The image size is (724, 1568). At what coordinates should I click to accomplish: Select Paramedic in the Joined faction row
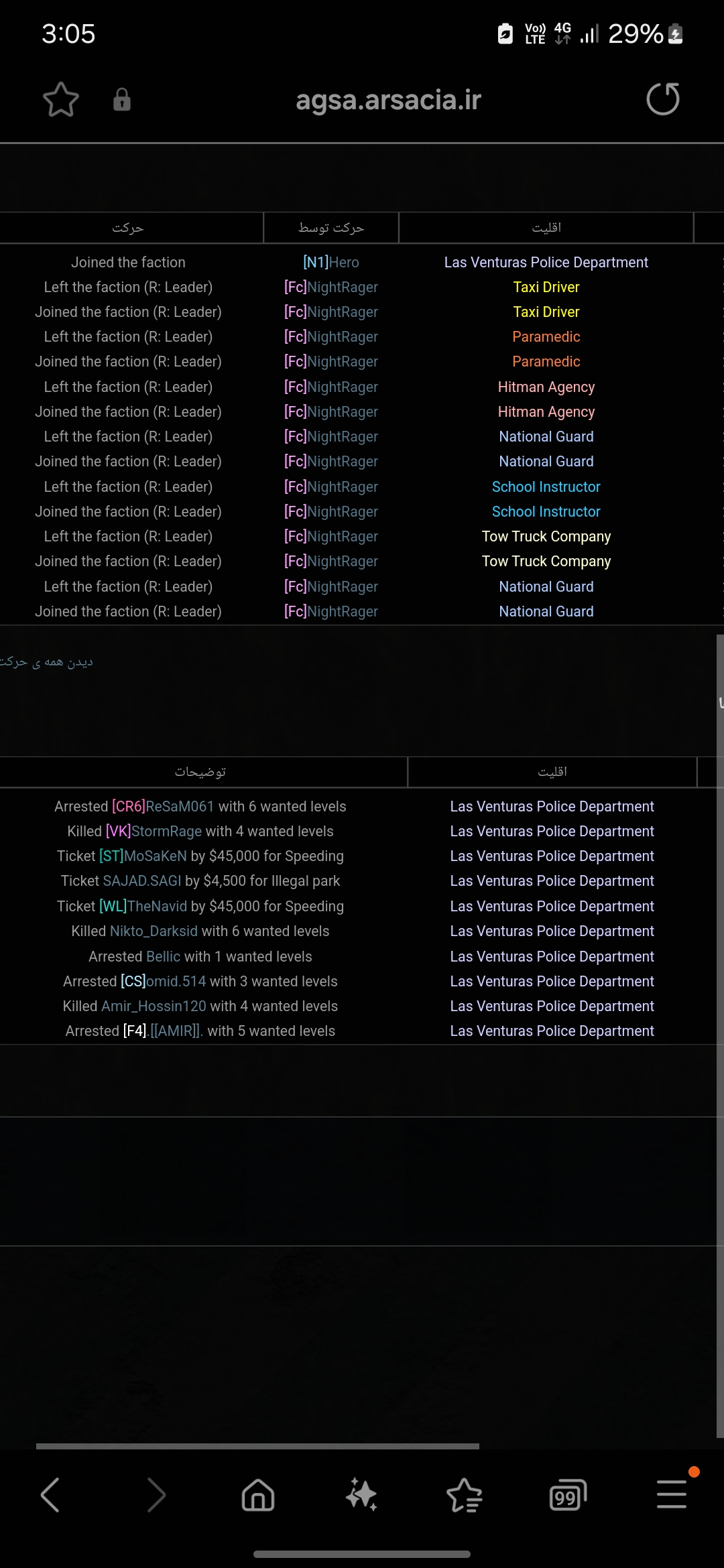pos(546,361)
